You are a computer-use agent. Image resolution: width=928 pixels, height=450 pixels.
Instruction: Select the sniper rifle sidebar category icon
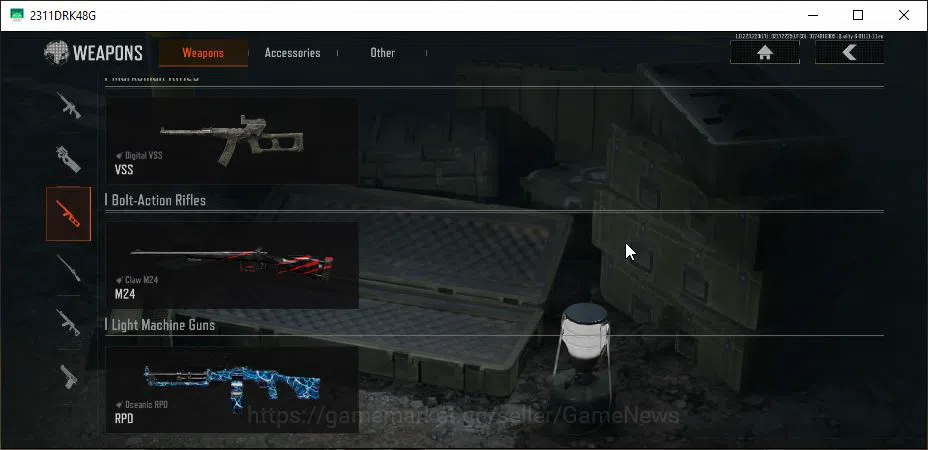pyautogui.click(x=69, y=268)
